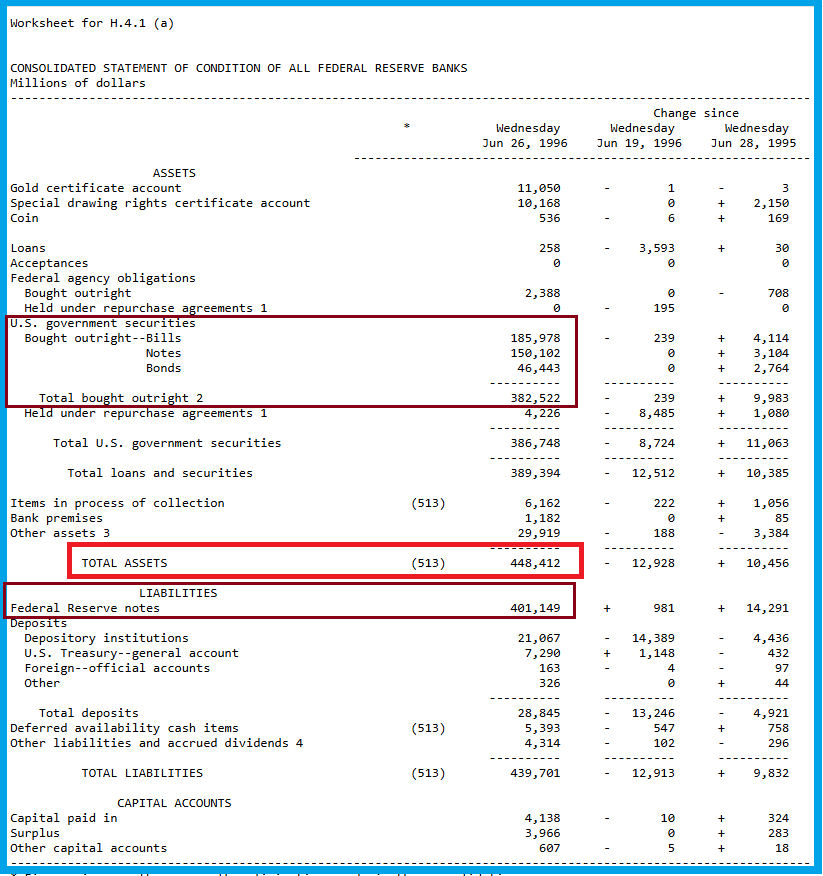Click the TOTAL LIABILITIES label

(x=142, y=773)
